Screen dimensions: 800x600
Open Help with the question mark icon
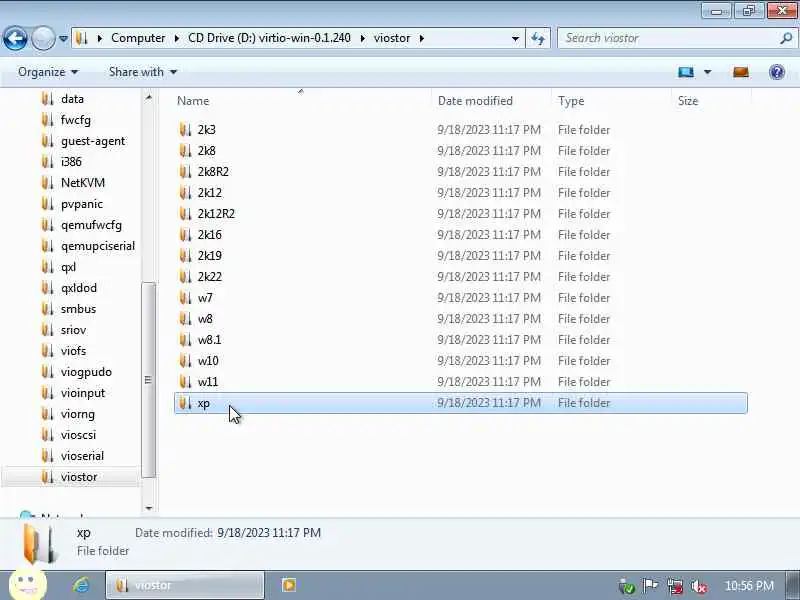click(777, 72)
